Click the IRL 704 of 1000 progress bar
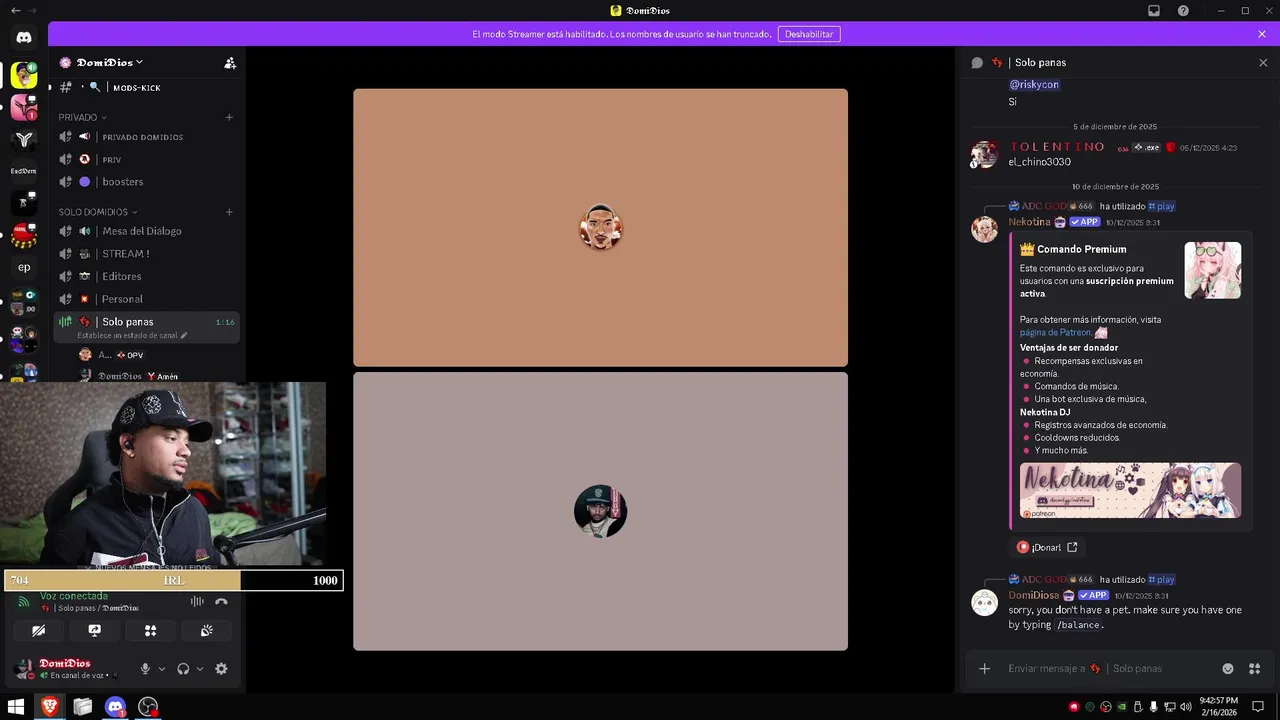This screenshot has width=1280, height=720. coord(174,580)
